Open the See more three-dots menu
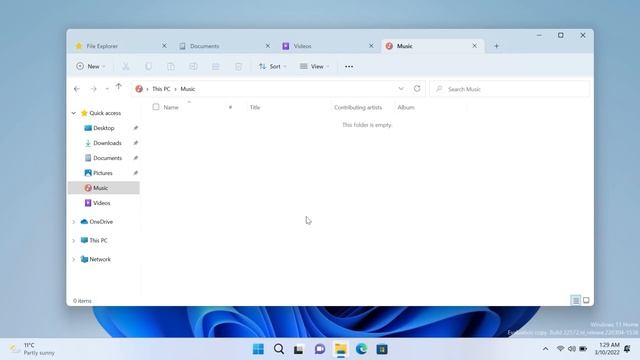This screenshot has height=360, width=640. pyautogui.click(x=349, y=67)
